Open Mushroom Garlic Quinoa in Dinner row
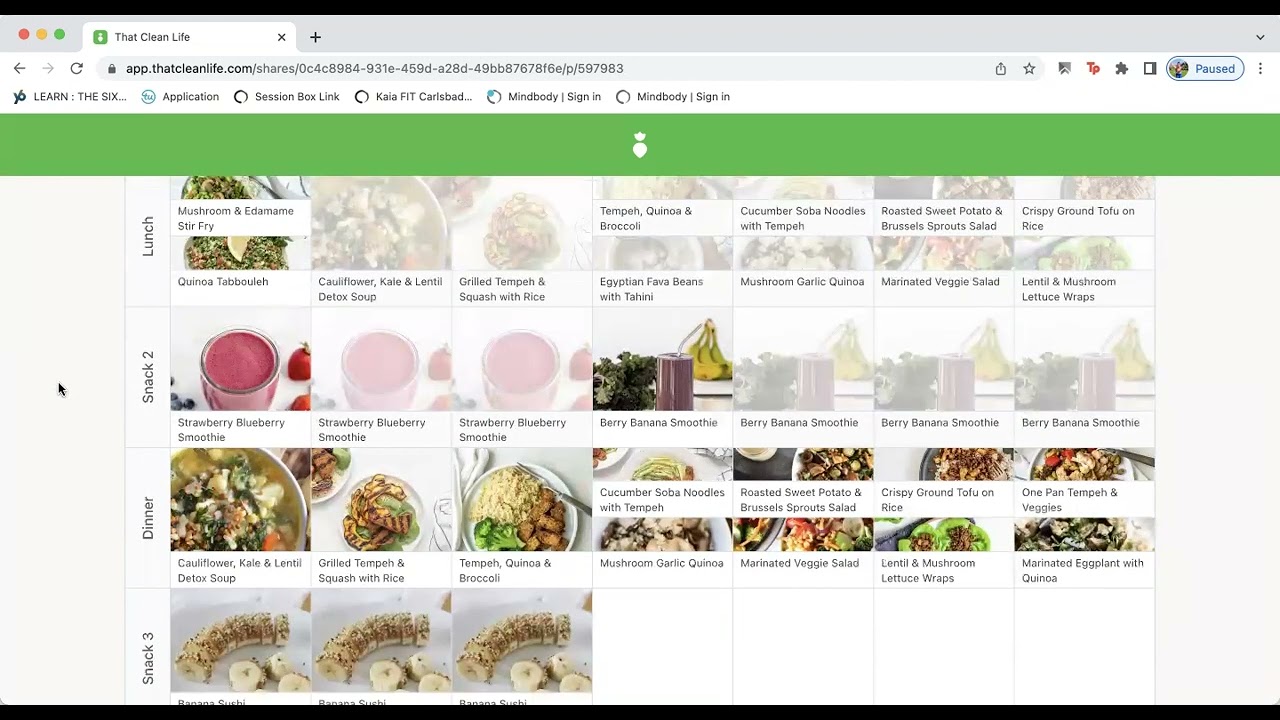 pos(662,552)
